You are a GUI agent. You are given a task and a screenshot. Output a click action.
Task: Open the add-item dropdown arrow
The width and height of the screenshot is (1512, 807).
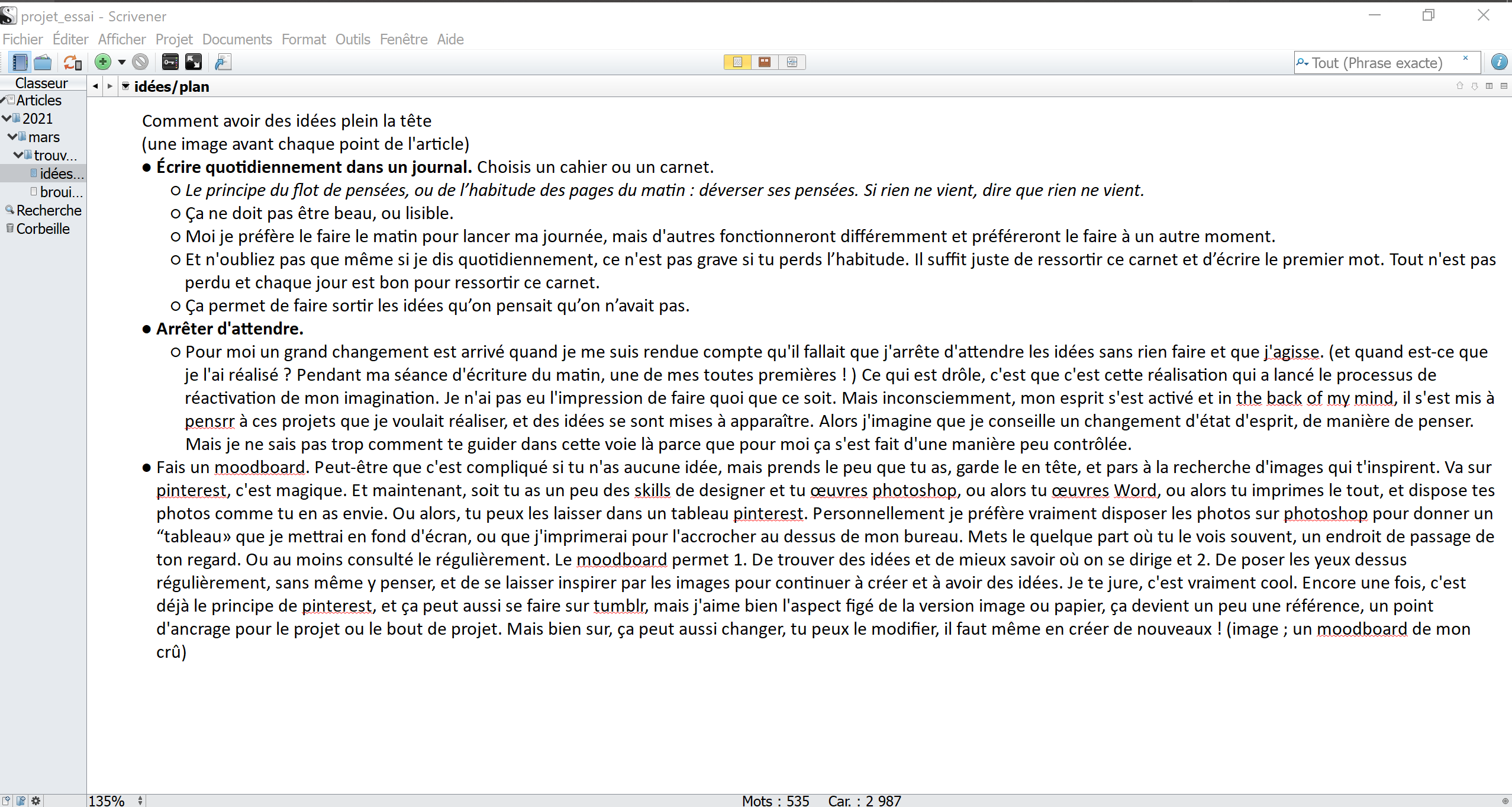pyautogui.click(x=122, y=62)
